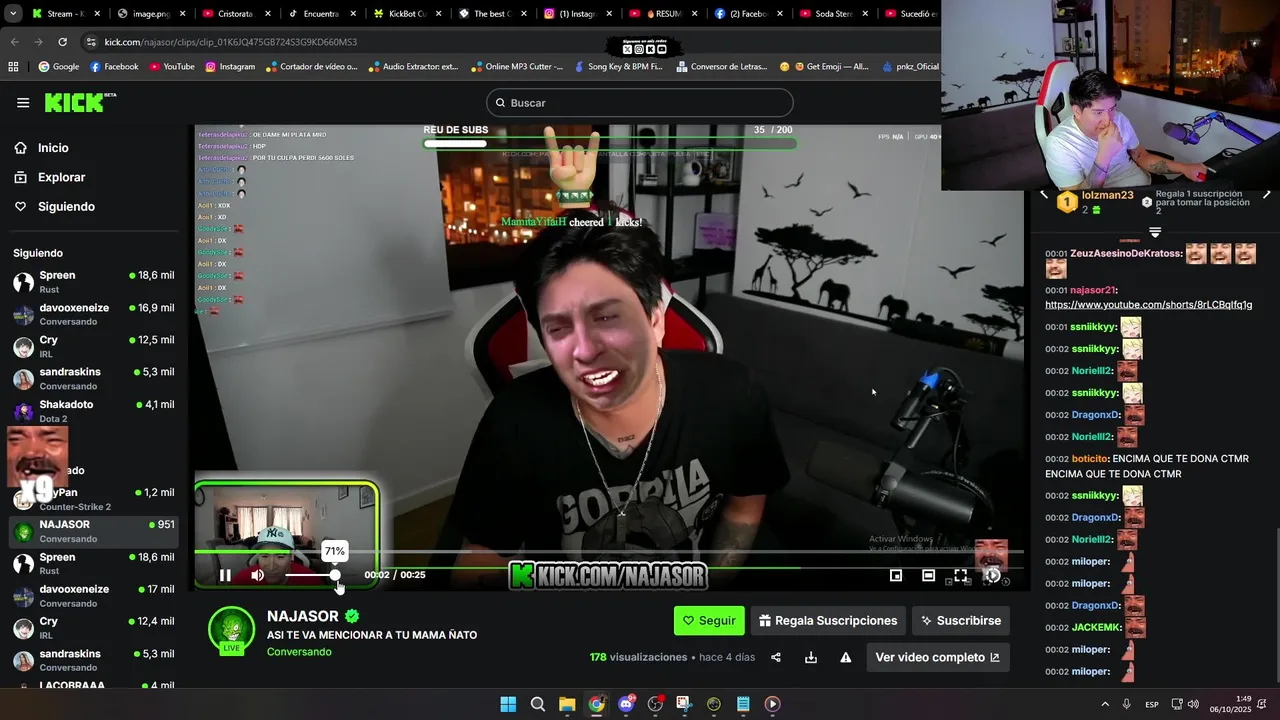Toggle picture-in-picture mode

(896, 575)
